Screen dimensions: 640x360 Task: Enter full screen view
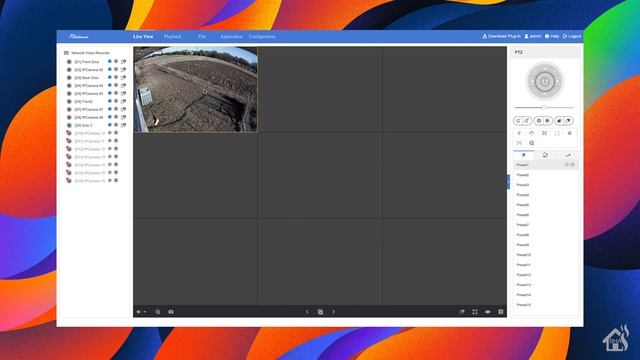click(475, 312)
